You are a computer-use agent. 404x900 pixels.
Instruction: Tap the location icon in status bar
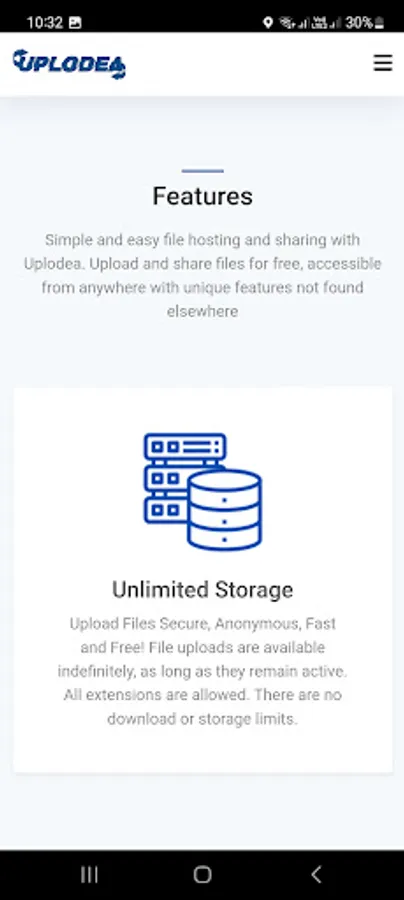click(267, 22)
